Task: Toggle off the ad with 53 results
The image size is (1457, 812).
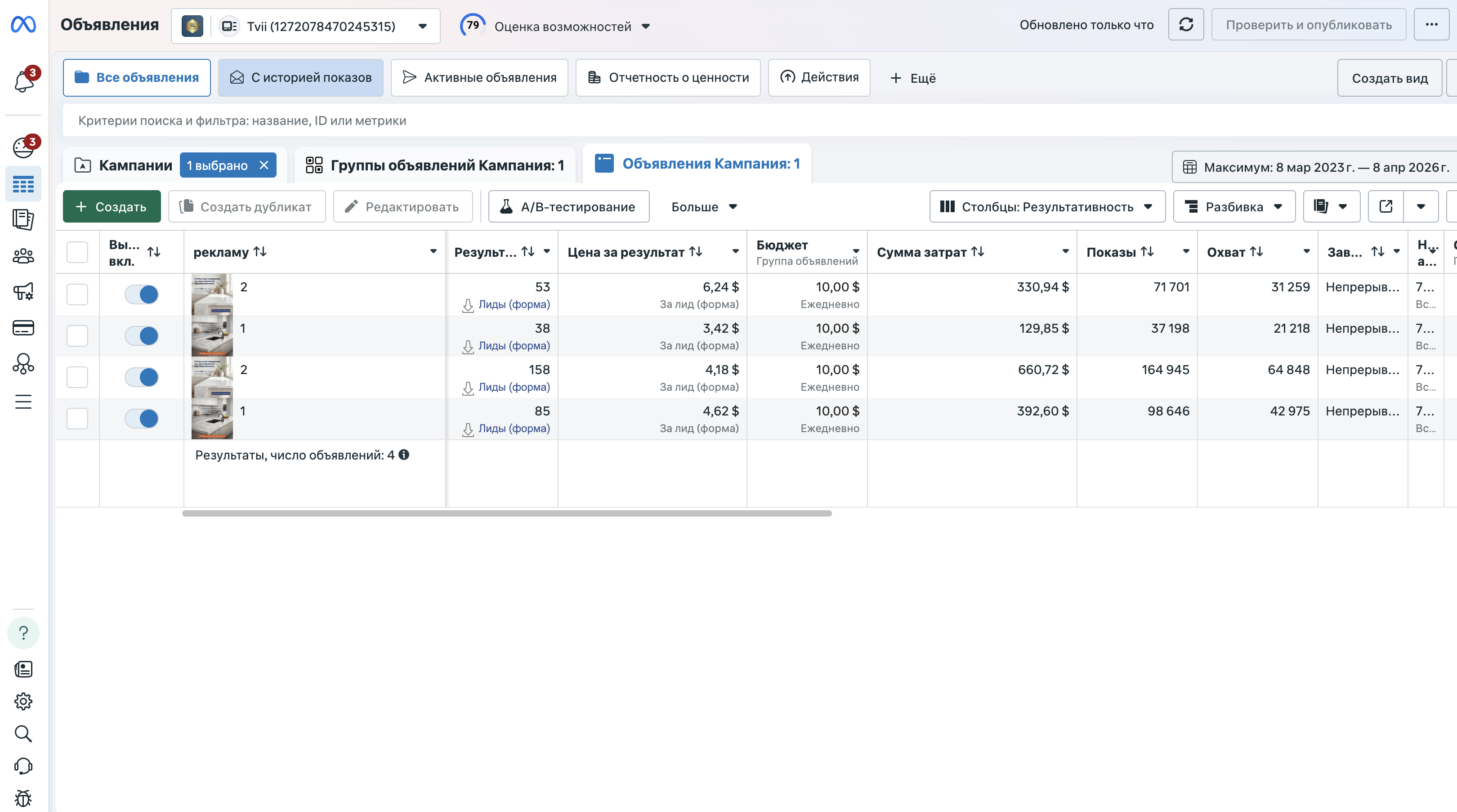Action: [x=141, y=294]
